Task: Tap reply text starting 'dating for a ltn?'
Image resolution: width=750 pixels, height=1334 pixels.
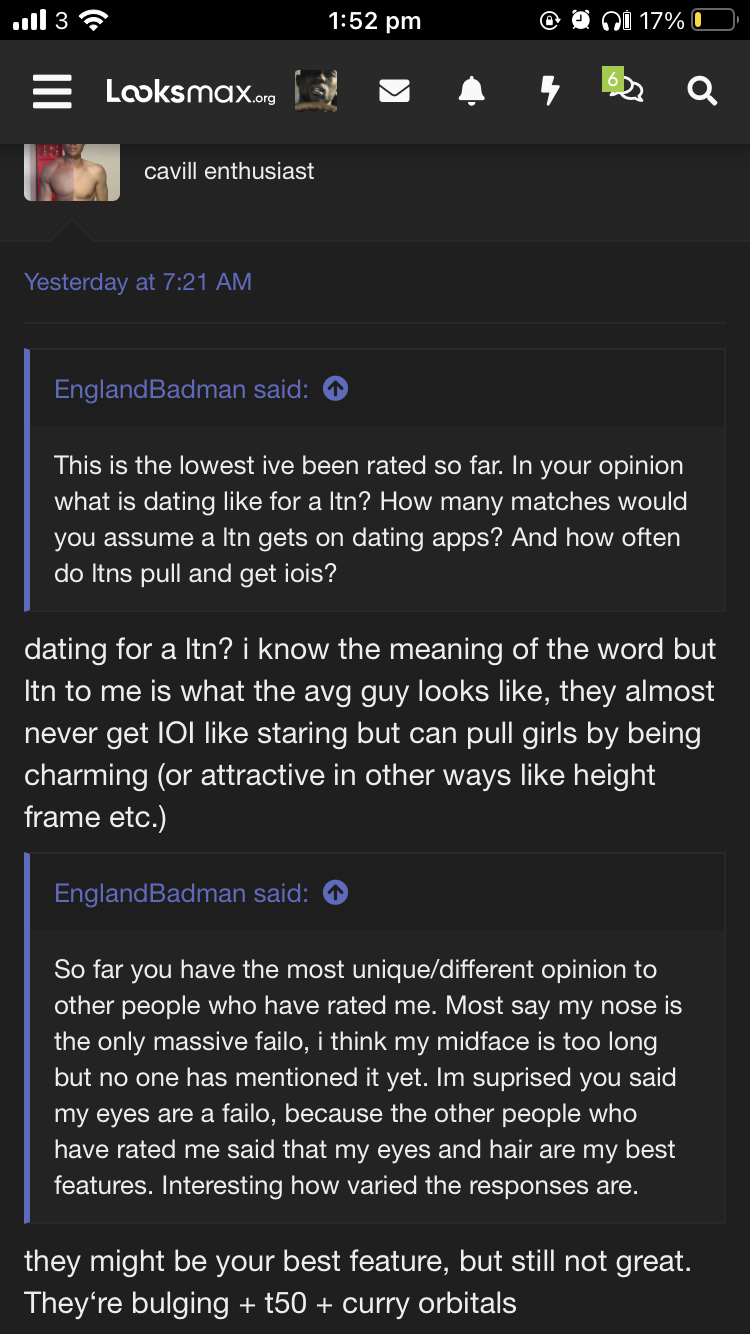Action: [x=370, y=733]
